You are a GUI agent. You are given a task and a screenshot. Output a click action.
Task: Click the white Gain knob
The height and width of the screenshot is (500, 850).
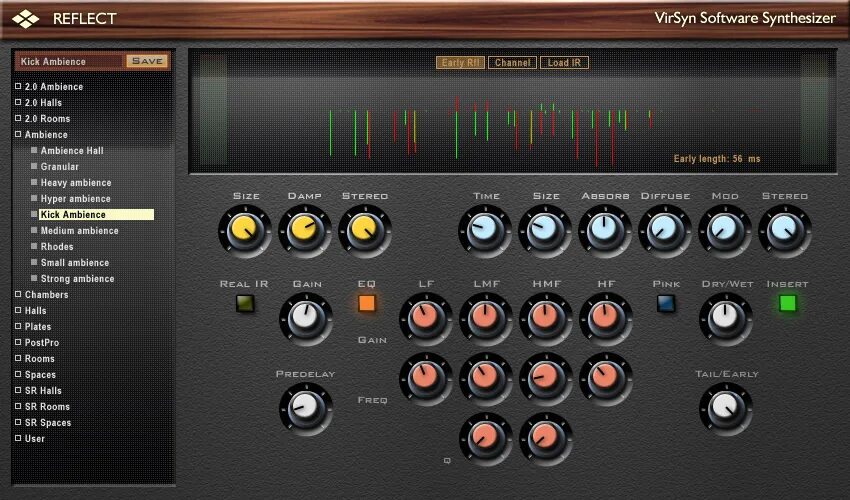(306, 318)
